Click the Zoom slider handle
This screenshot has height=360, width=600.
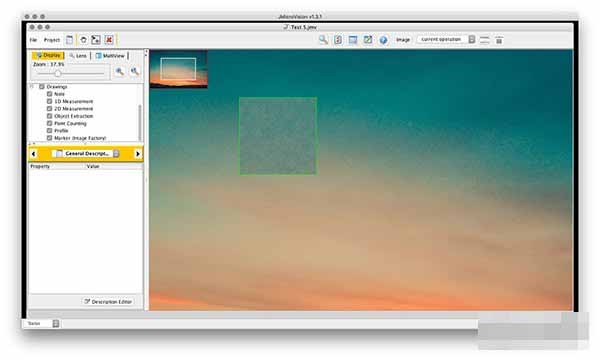pyautogui.click(x=58, y=73)
